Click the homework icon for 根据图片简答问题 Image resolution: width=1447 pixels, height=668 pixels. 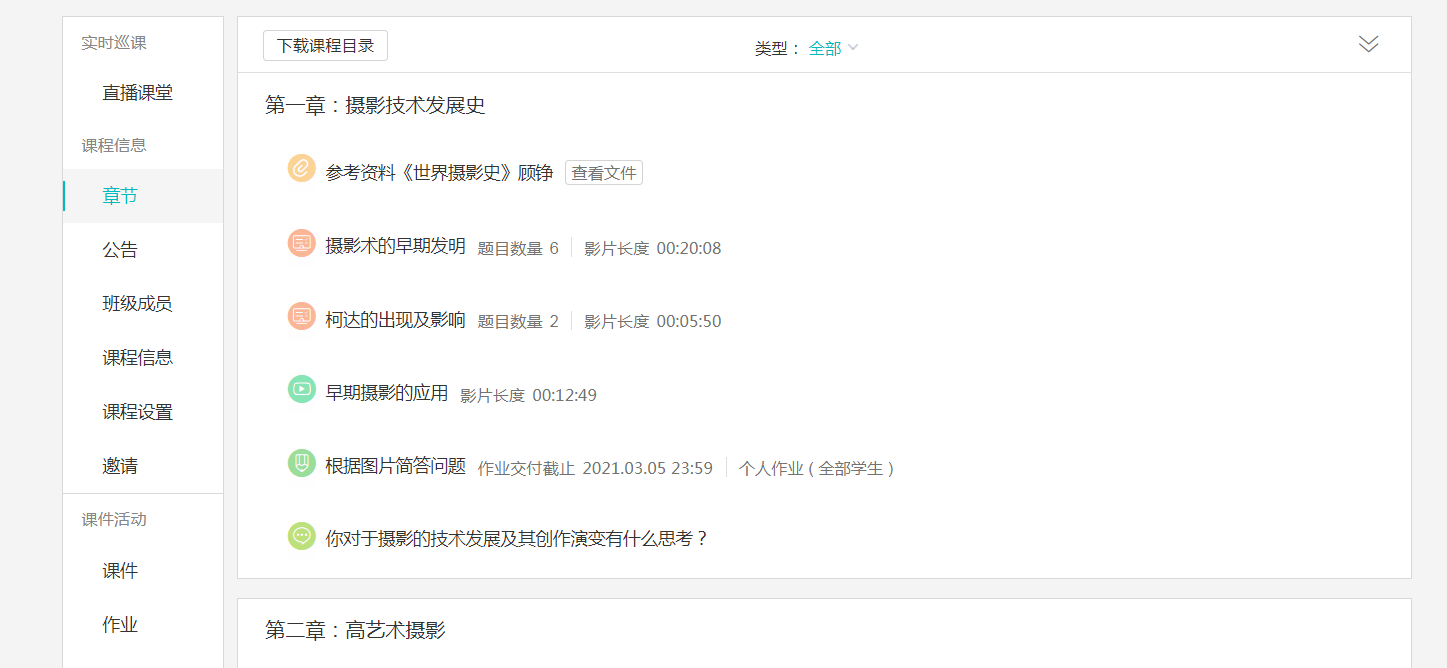(x=301, y=463)
